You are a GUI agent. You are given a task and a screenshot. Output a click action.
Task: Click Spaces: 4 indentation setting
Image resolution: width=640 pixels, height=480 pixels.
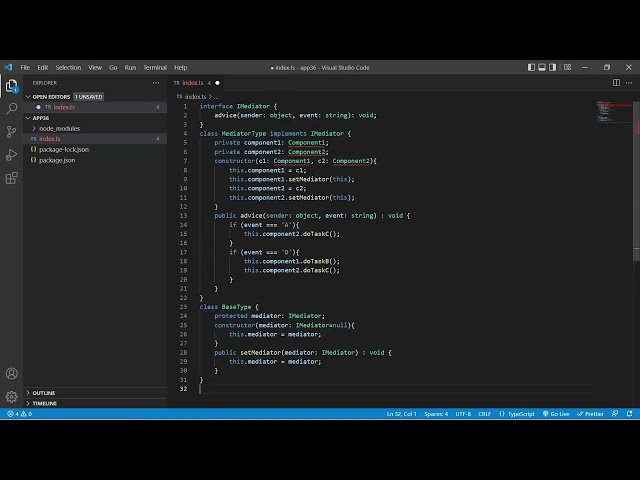pos(436,414)
